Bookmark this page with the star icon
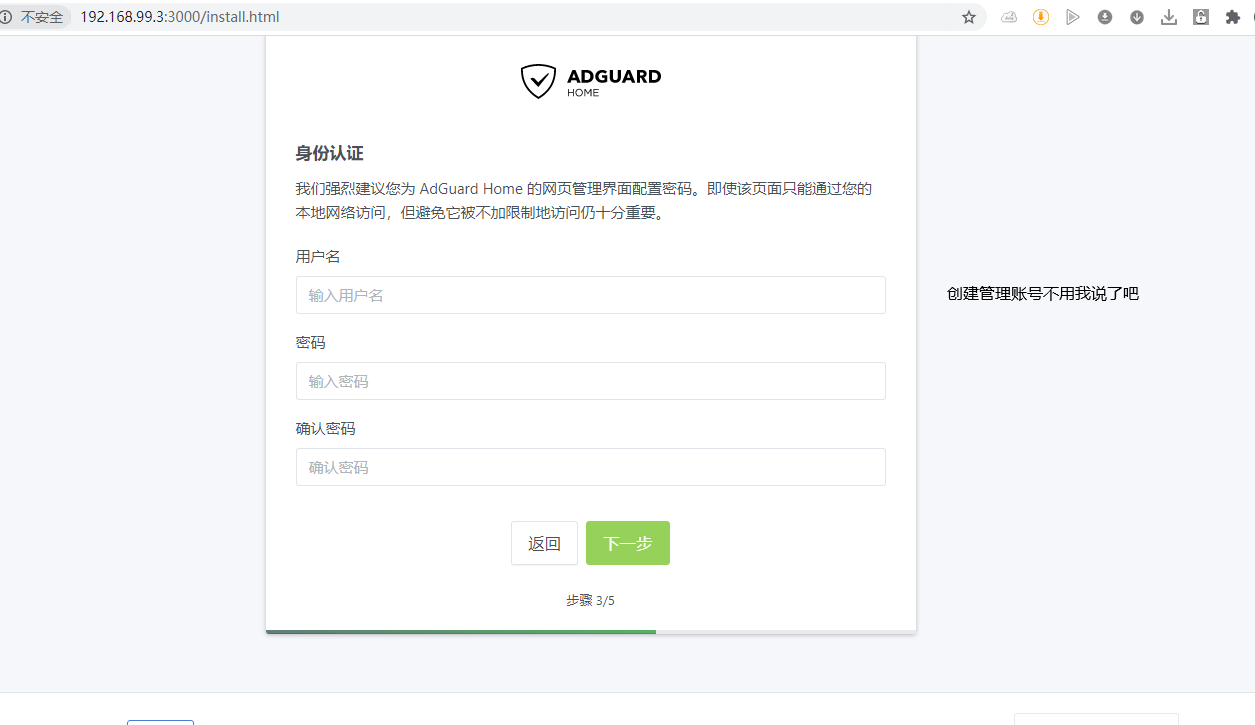Image resolution: width=1255 pixels, height=725 pixels. pyautogui.click(x=968, y=17)
